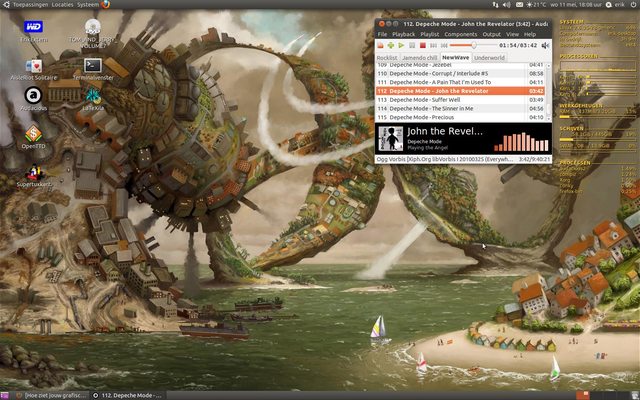Click the 'John the Revel...' now-playing title

445,131
